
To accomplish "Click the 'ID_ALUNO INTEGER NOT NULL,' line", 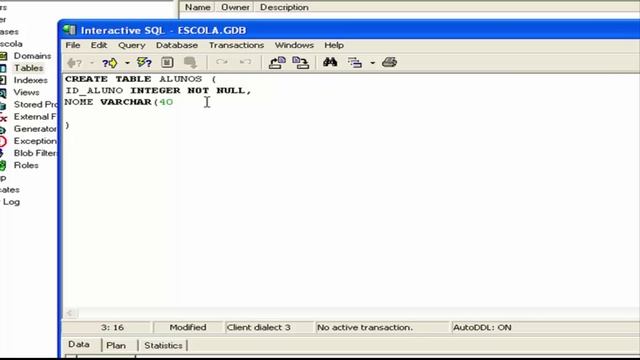I will pos(158,90).
